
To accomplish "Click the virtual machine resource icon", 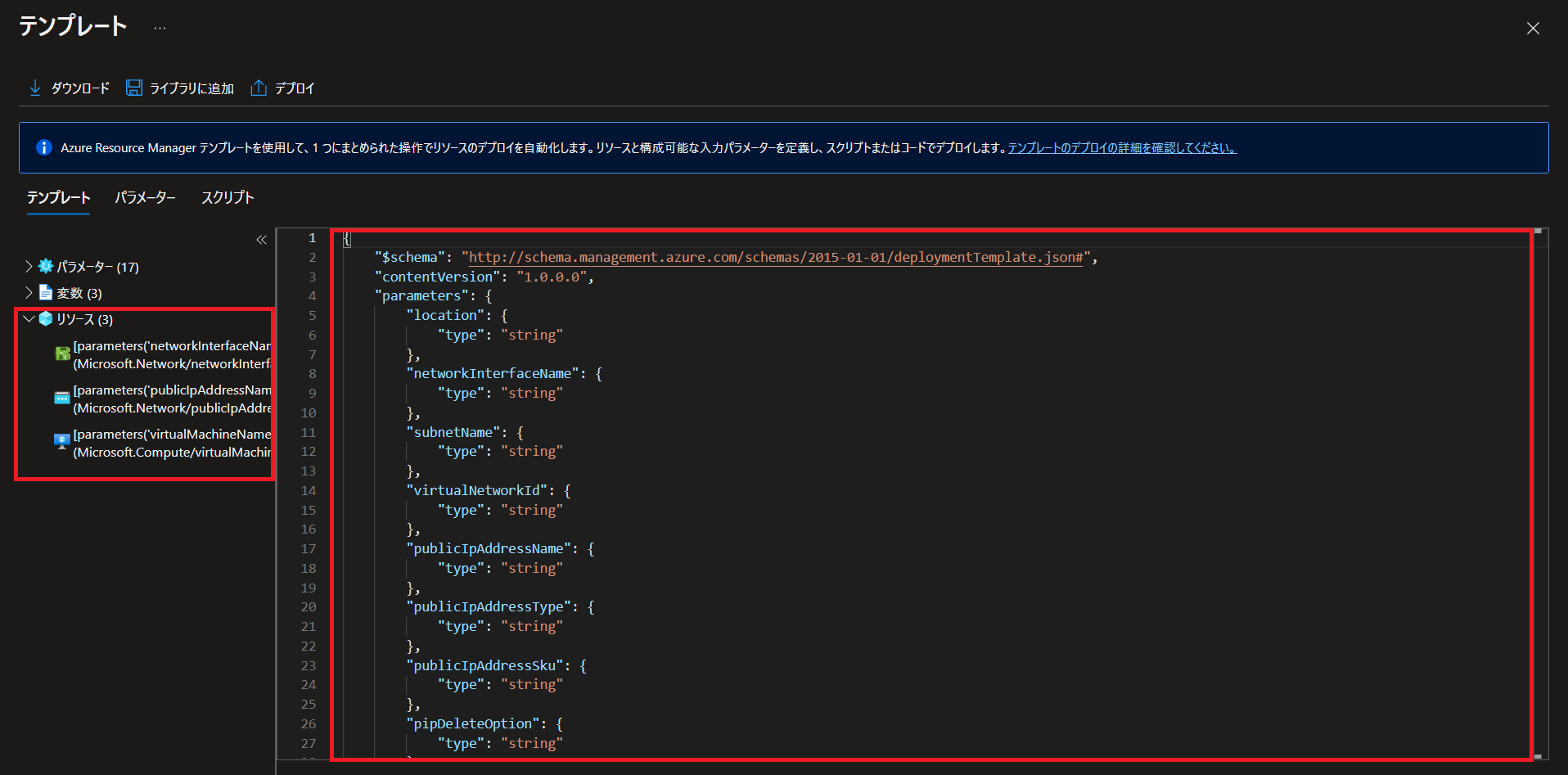I will pos(62,442).
